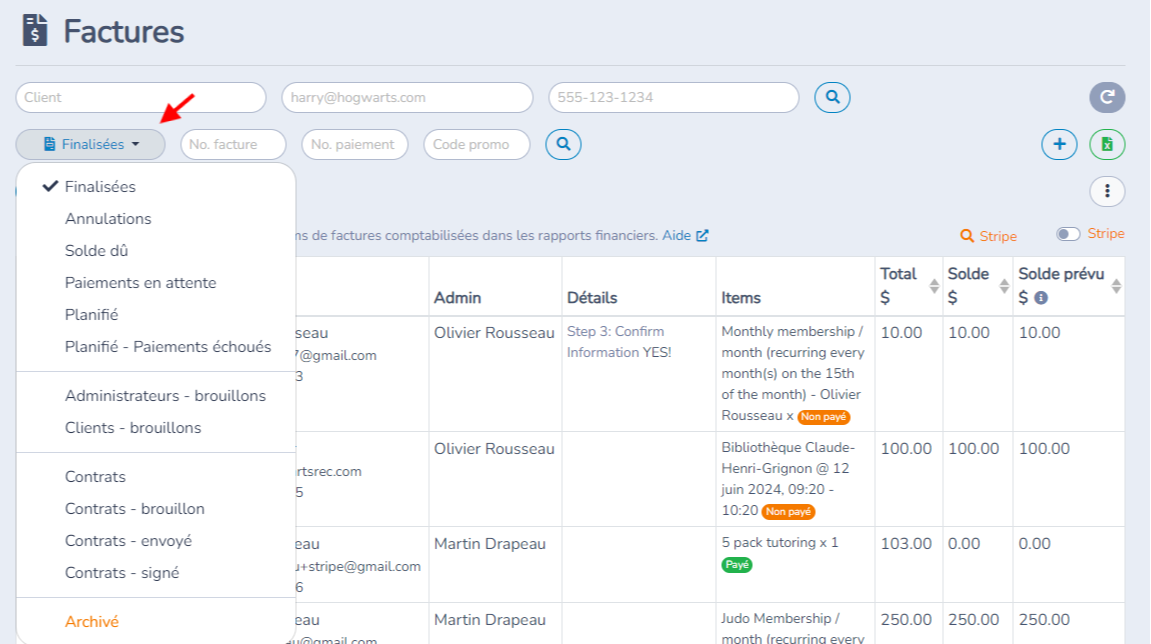Click the search icon beside Code promo
The width and height of the screenshot is (1151, 644).
point(563,144)
